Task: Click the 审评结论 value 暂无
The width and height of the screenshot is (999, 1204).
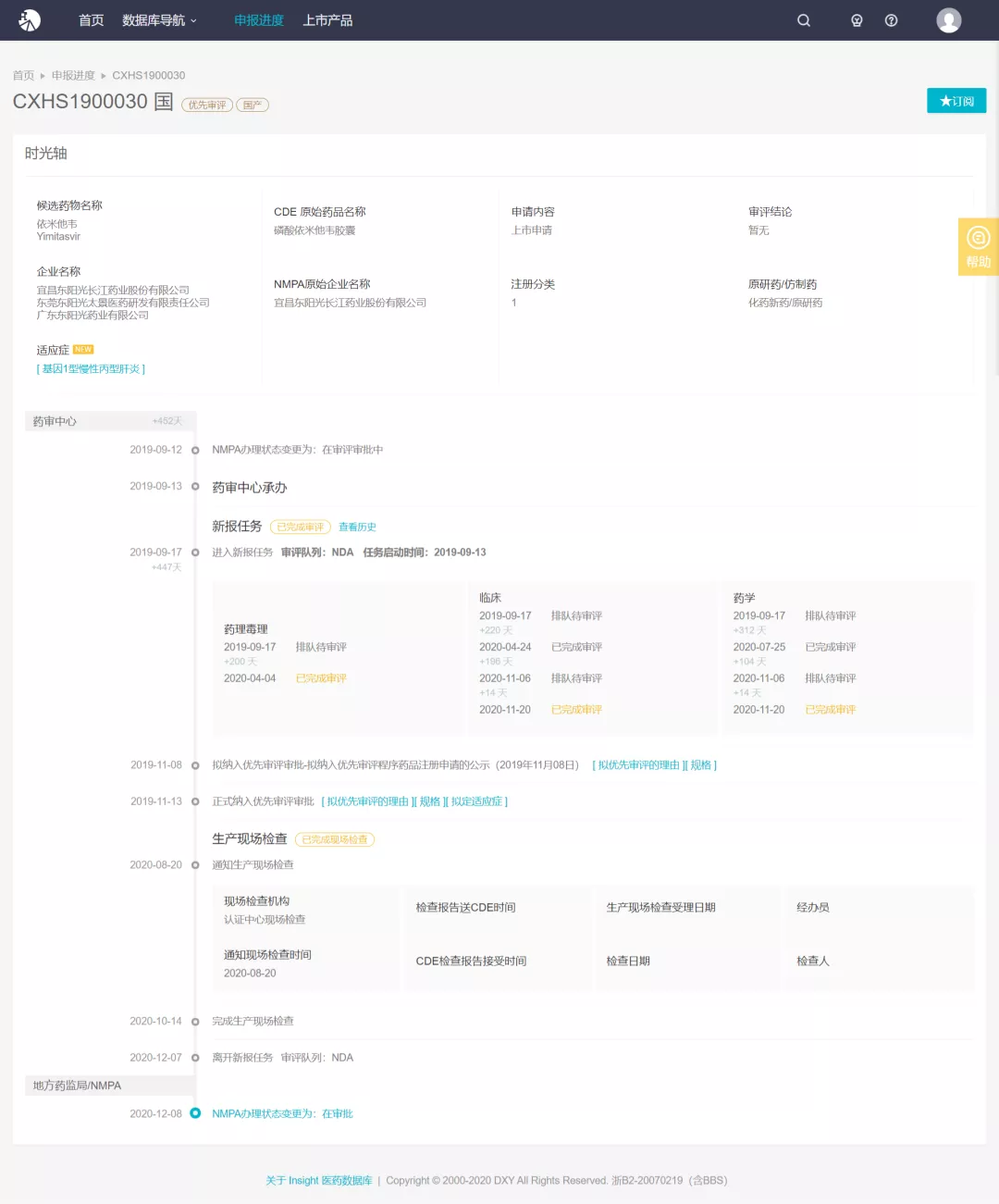Action: tap(758, 230)
